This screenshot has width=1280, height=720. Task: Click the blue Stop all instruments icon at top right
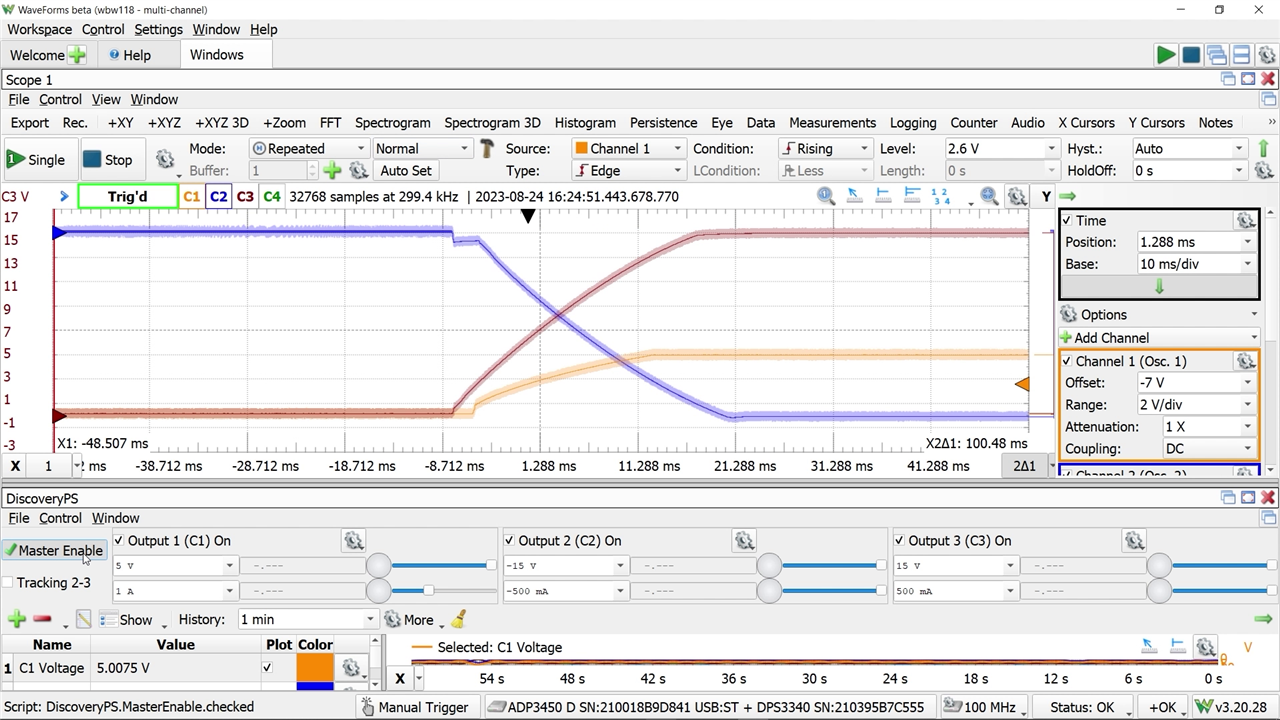point(1191,55)
